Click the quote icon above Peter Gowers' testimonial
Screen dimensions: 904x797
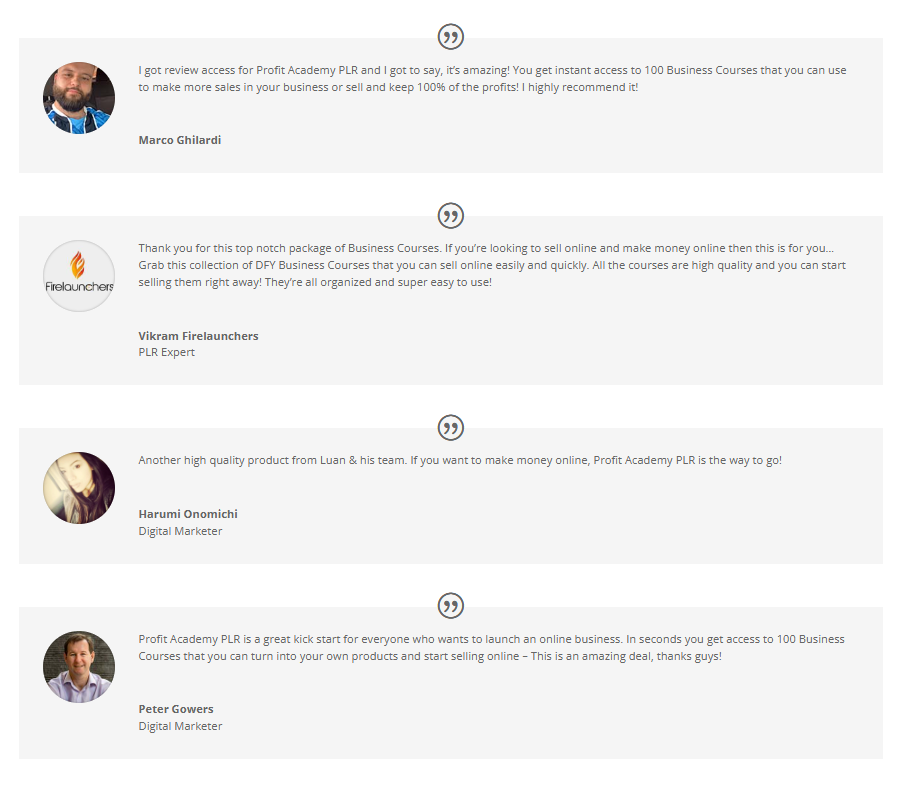click(x=451, y=606)
